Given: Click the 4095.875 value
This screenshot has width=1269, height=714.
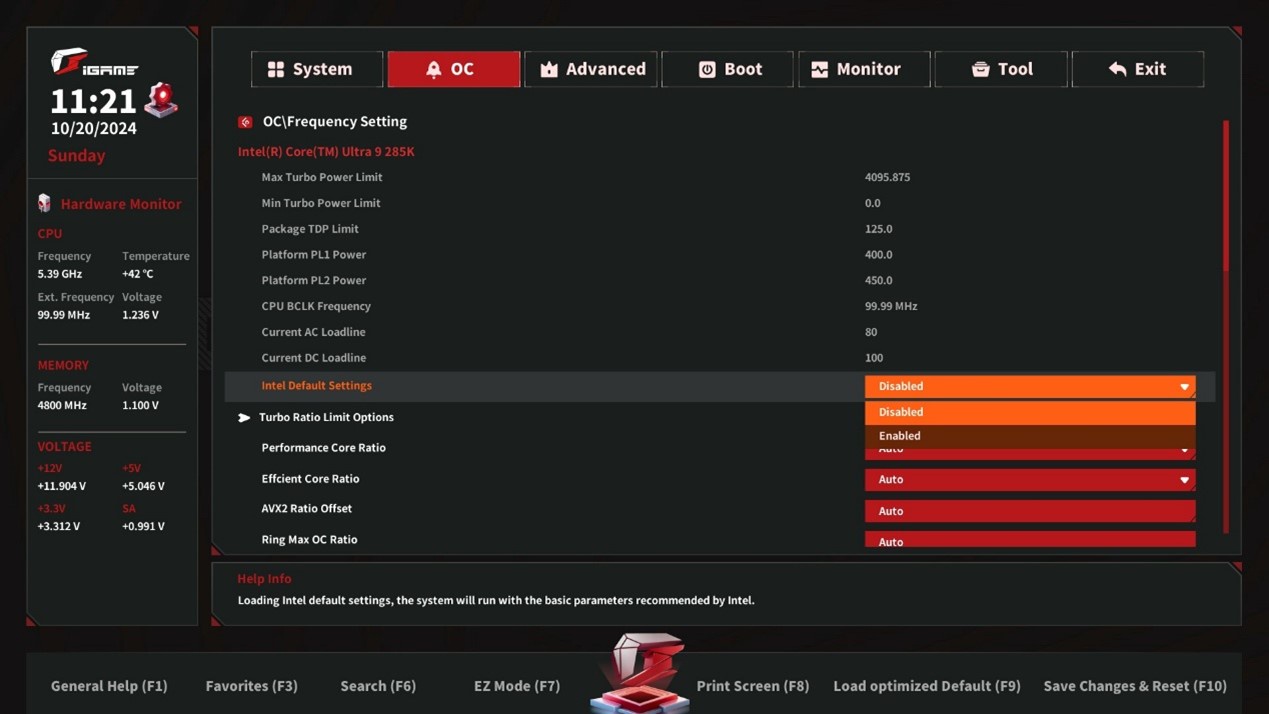Looking at the screenshot, I should click(x=888, y=177).
